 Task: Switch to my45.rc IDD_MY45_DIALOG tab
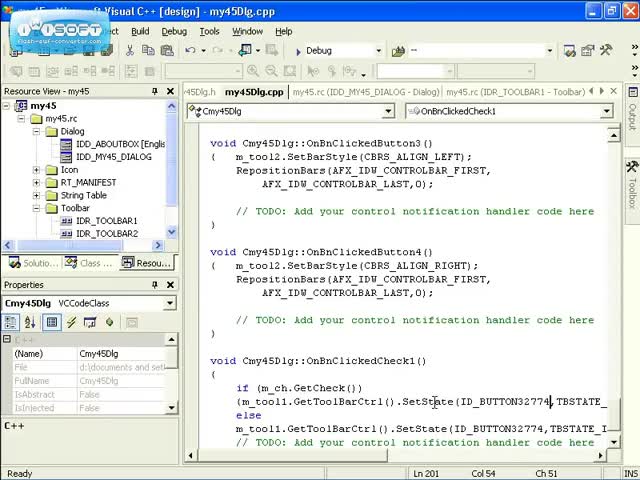[365, 92]
